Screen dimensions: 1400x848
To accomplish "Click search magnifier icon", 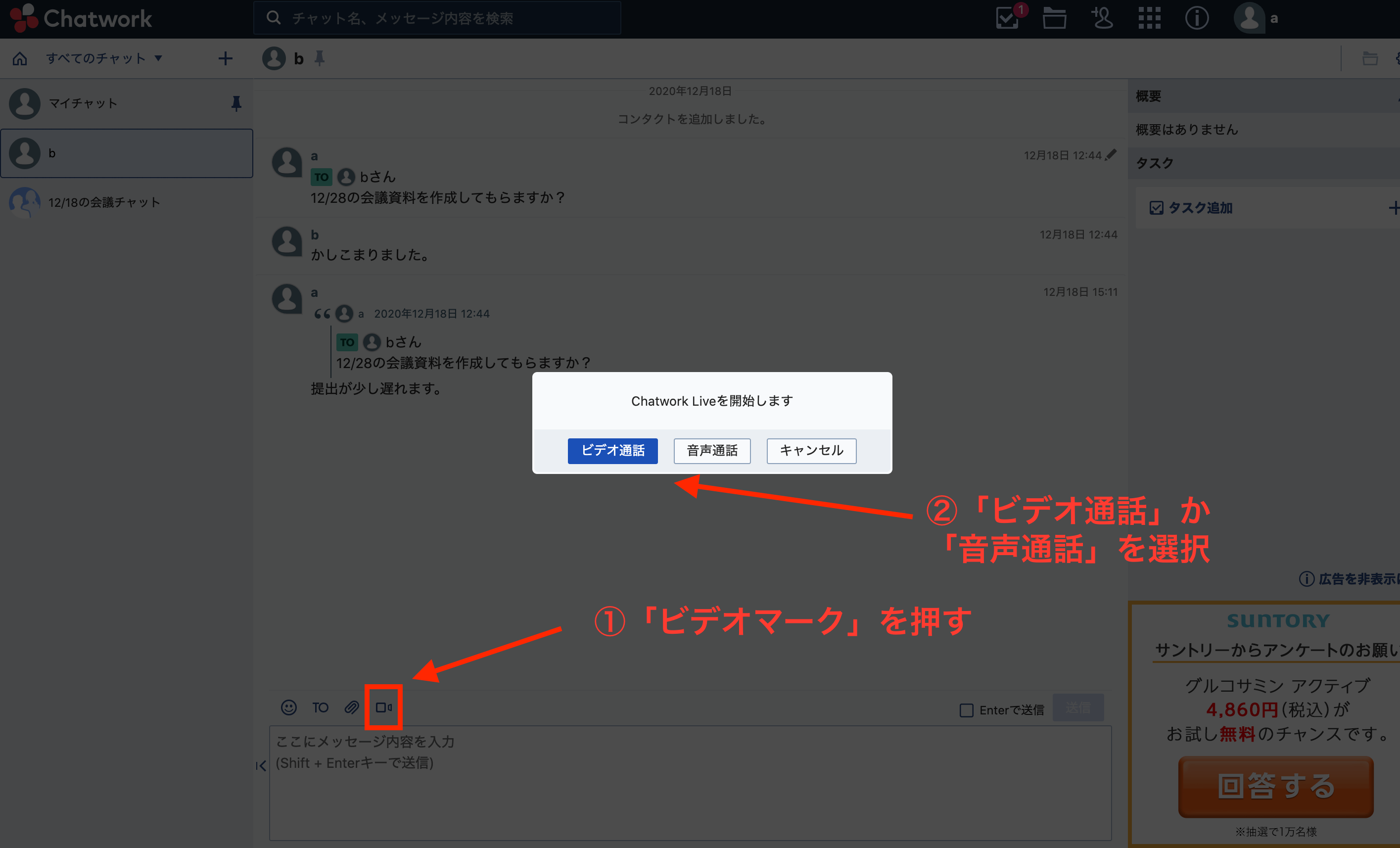I will pos(273,18).
